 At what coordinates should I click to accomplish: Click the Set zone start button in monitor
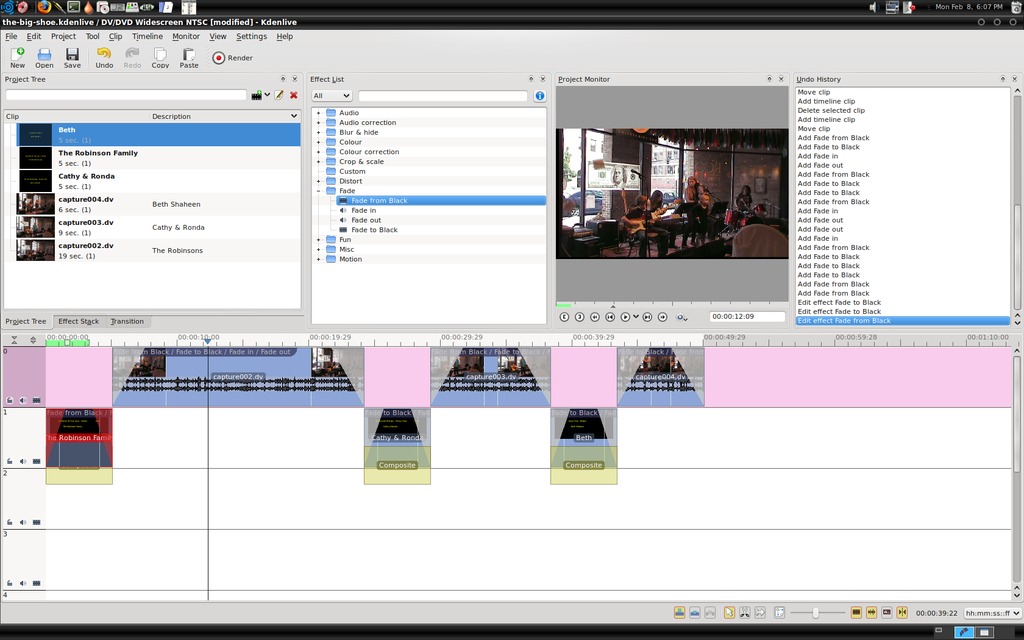(564, 317)
